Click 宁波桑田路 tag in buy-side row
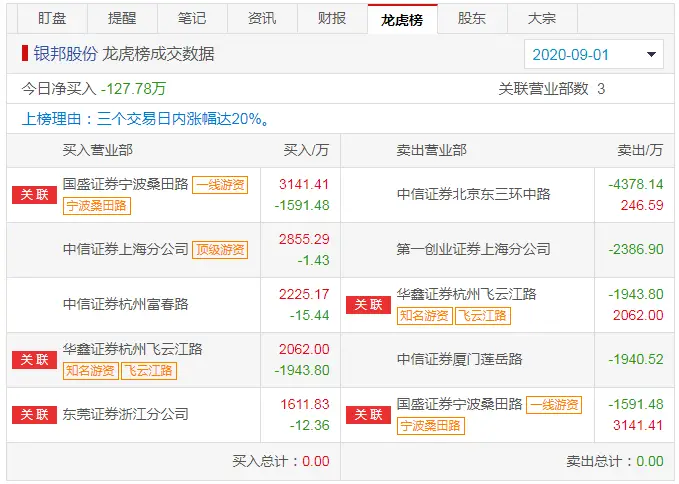The height and width of the screenshot is (484, 679). click(x=97, y=206)
